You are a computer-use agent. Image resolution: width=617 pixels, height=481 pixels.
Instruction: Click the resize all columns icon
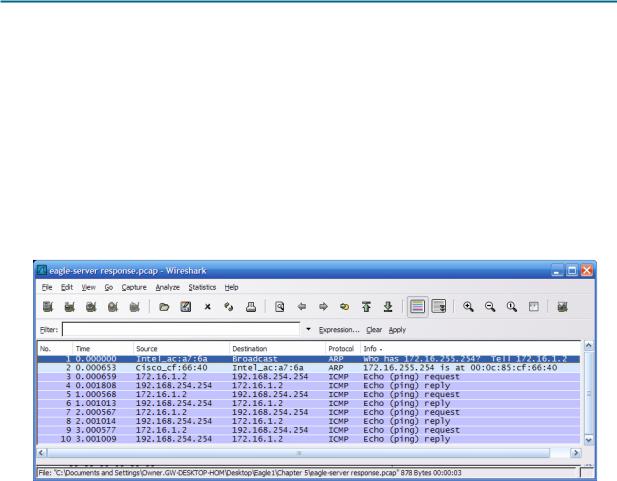(x=534, y=307)
